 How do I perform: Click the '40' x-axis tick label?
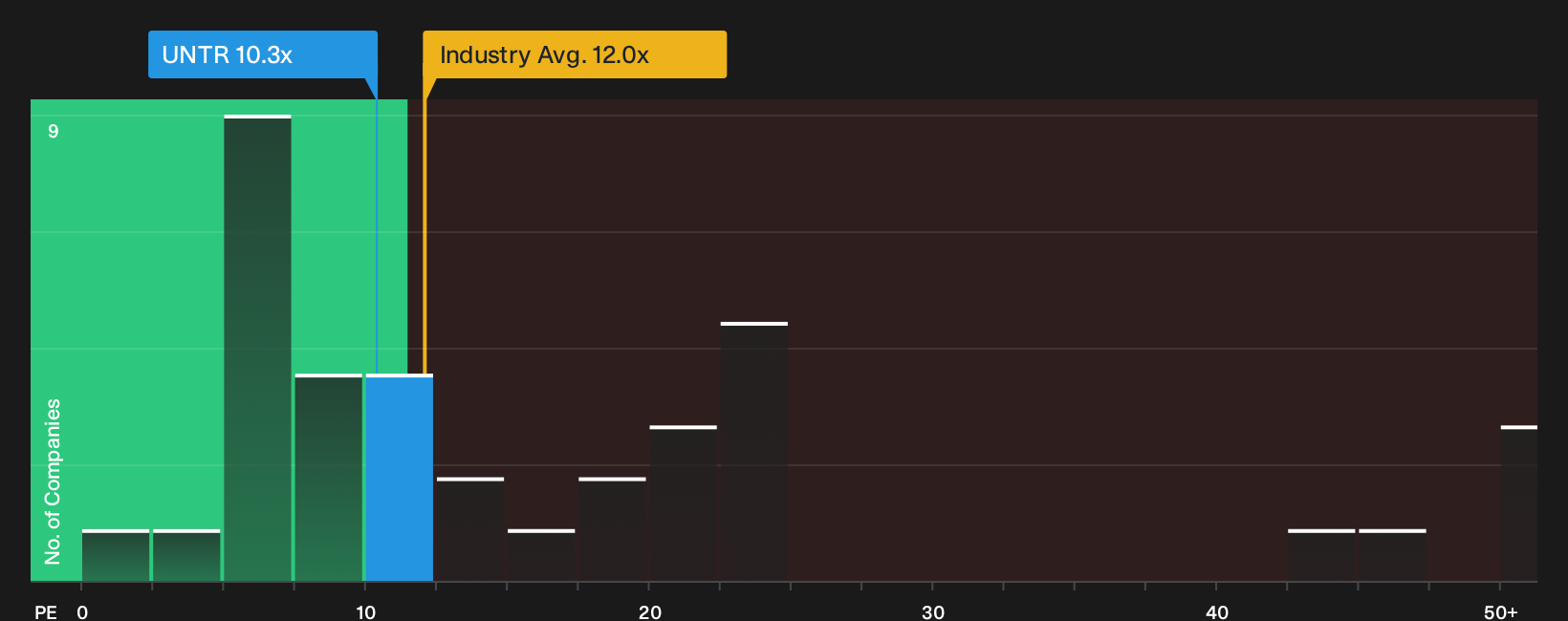(1217, 612)
